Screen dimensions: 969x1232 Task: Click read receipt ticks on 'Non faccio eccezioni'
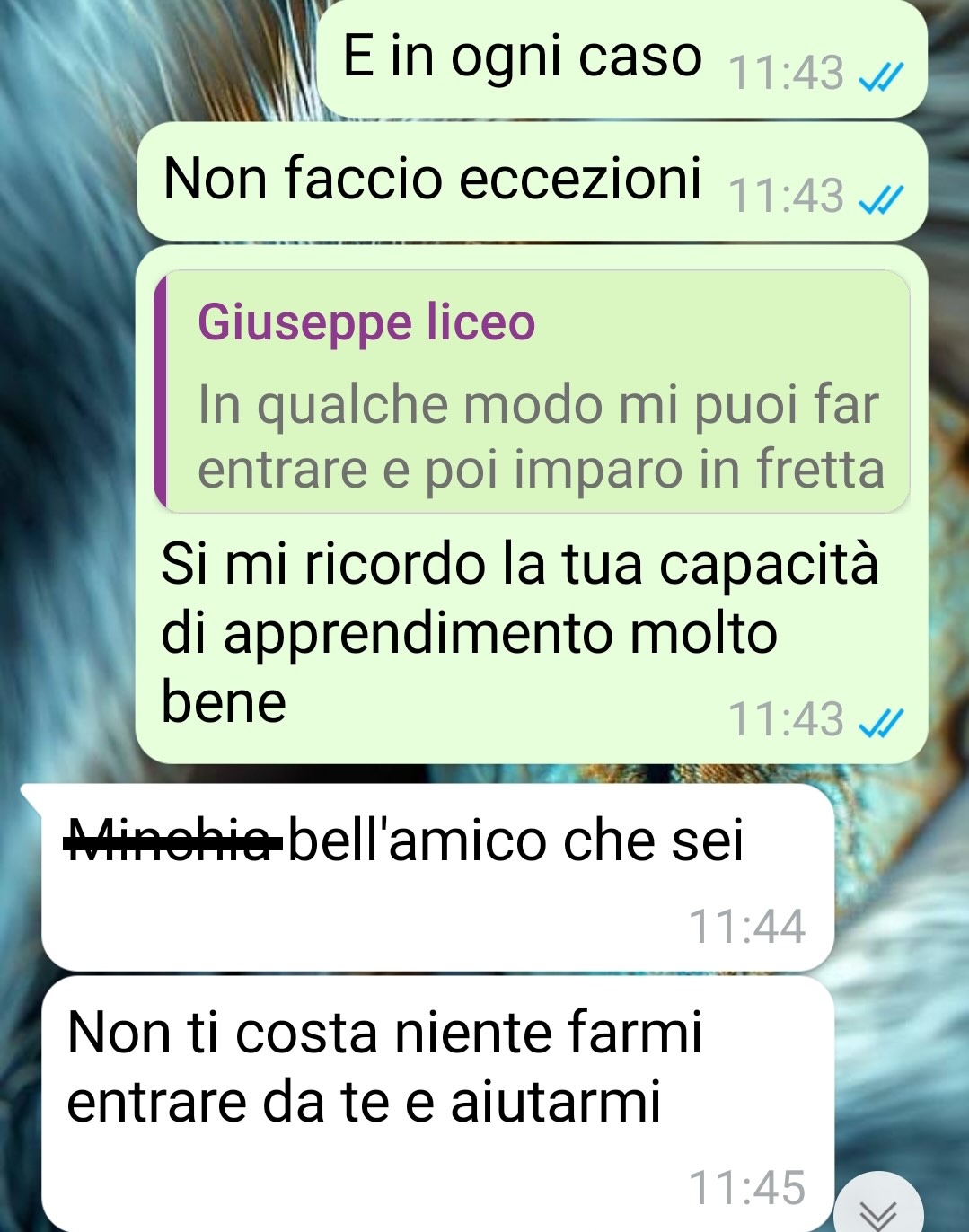[881, 201]
